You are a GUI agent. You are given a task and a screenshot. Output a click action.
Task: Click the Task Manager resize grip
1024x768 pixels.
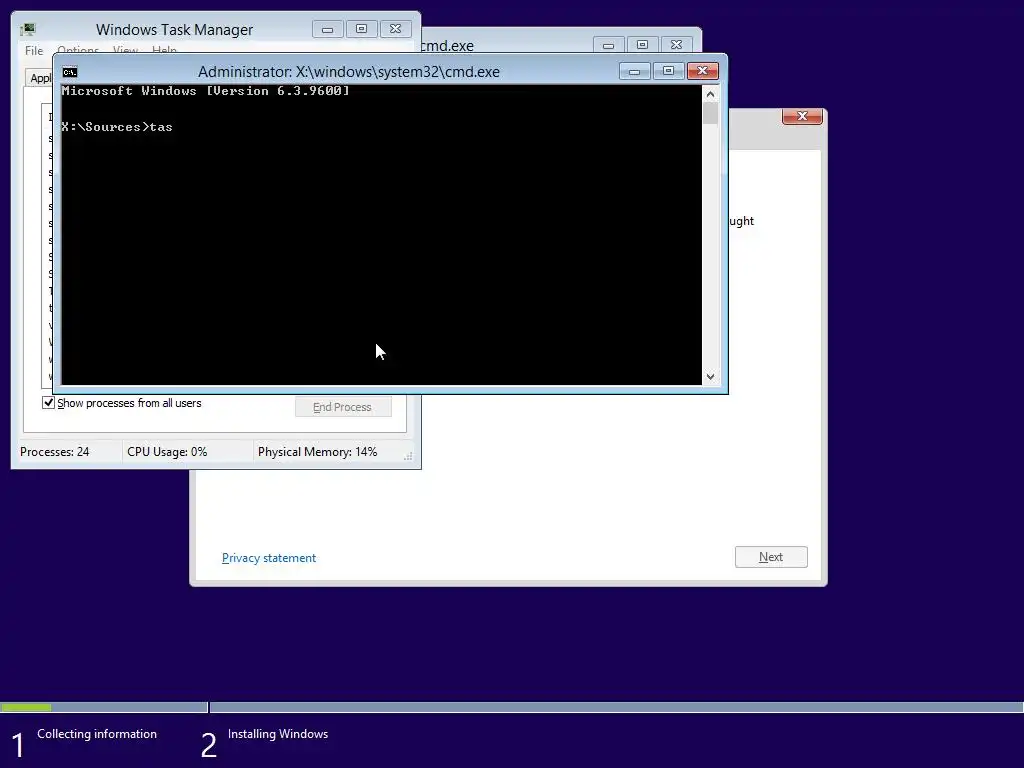point(408,456)
